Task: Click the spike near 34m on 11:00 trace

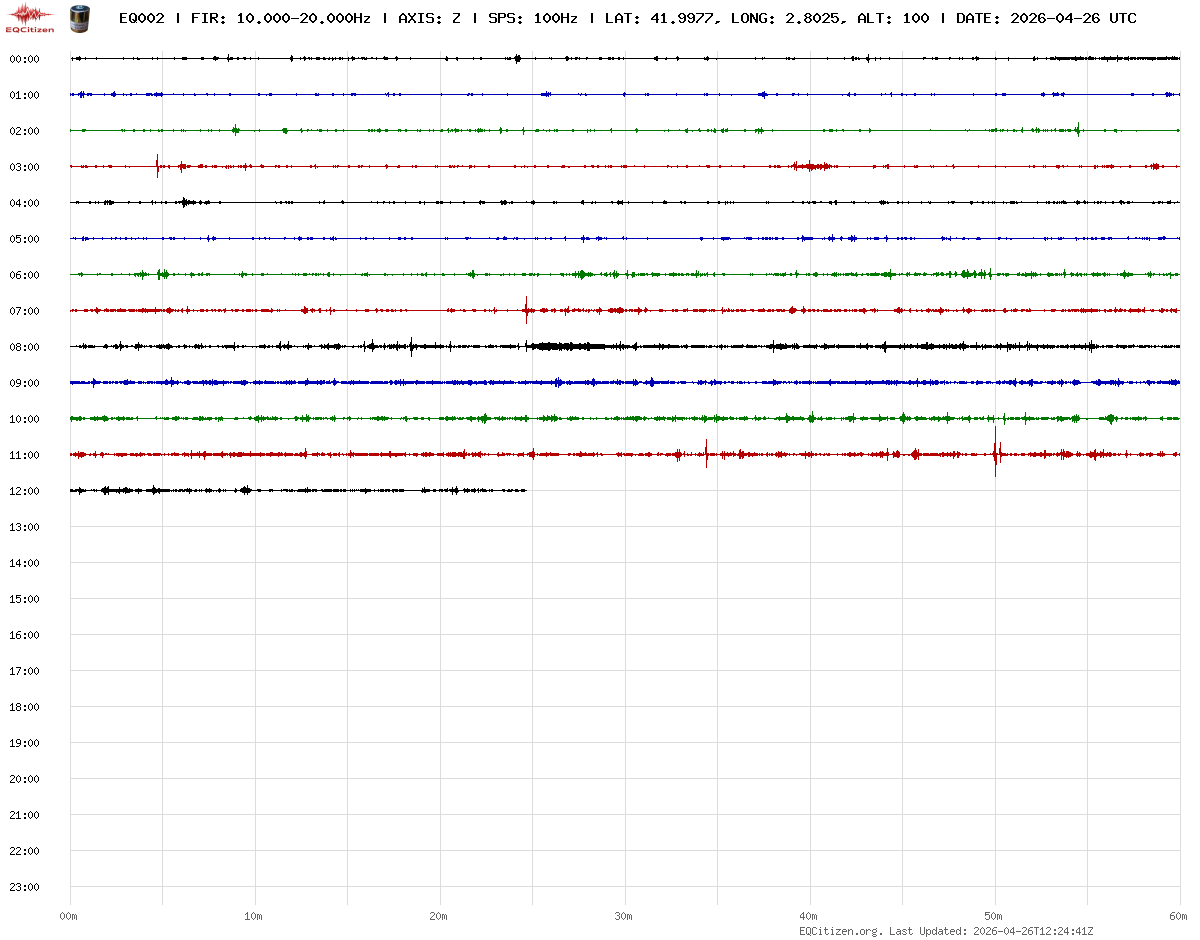Action: point(706,454)
